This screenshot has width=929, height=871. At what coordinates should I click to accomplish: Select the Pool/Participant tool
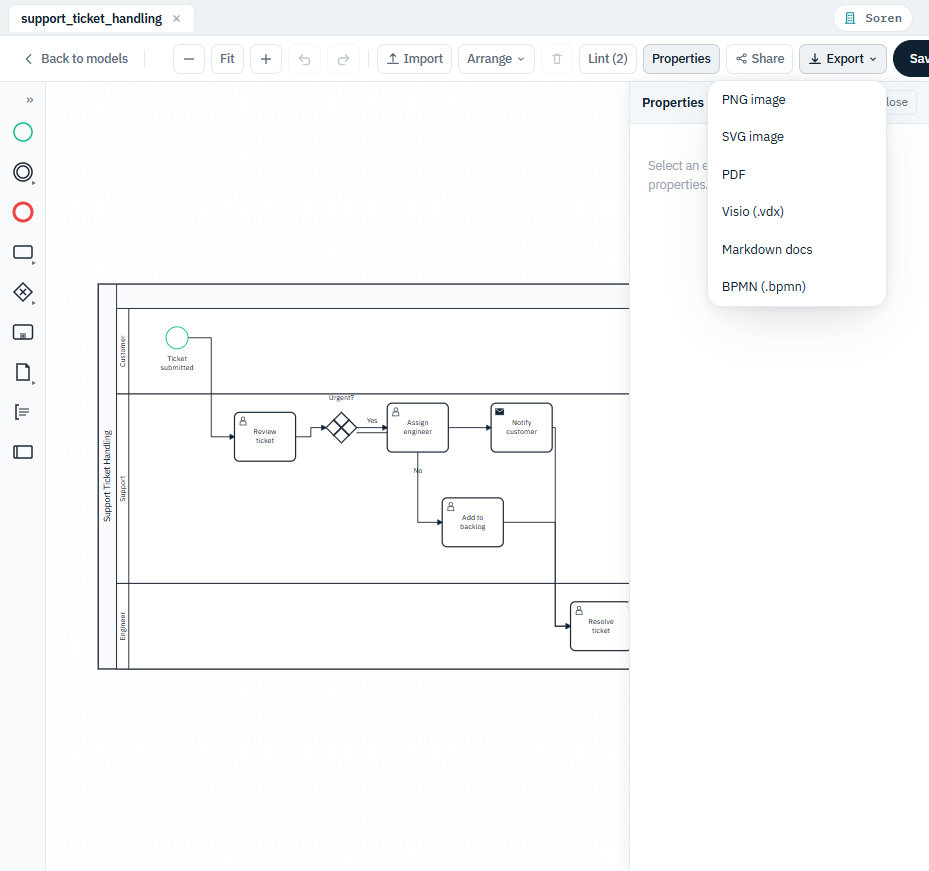23,452
